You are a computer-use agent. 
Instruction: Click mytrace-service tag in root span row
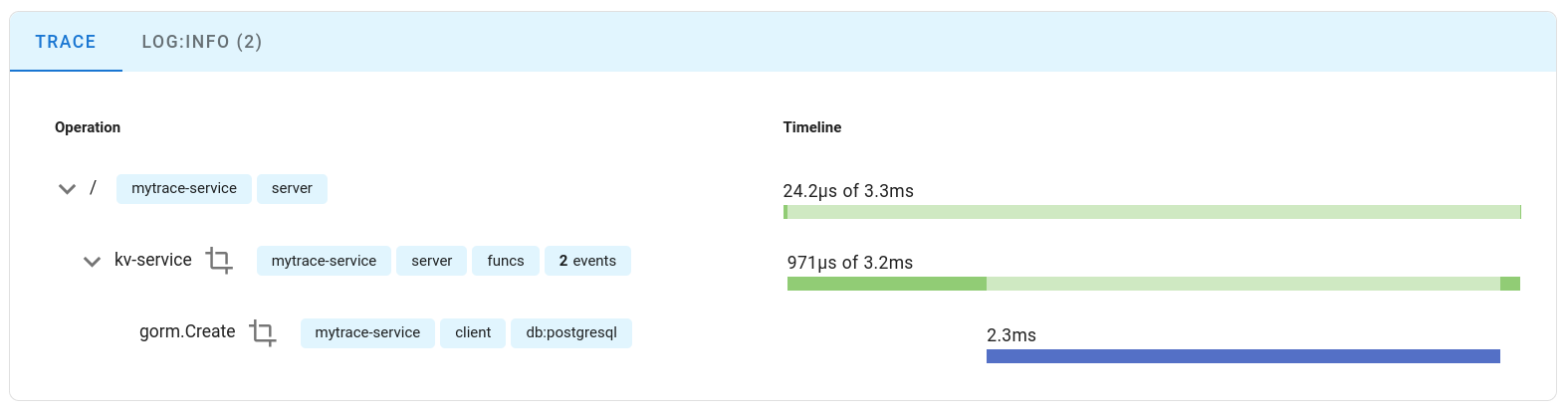click(184, 188)
